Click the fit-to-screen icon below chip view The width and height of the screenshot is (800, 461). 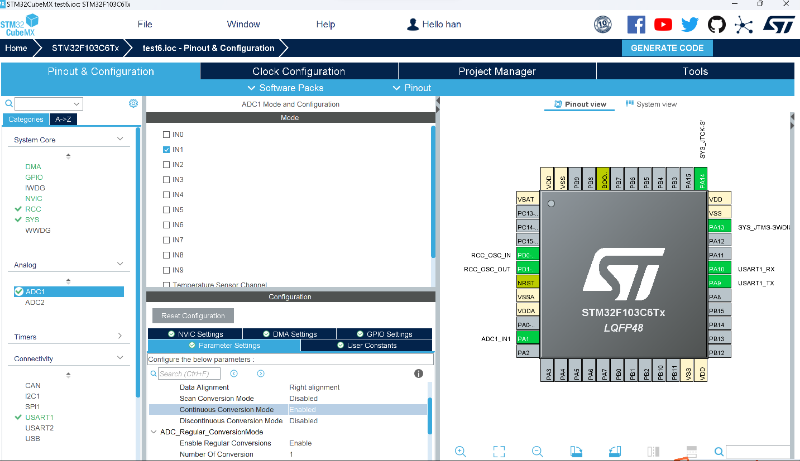(x=499, y=452)
